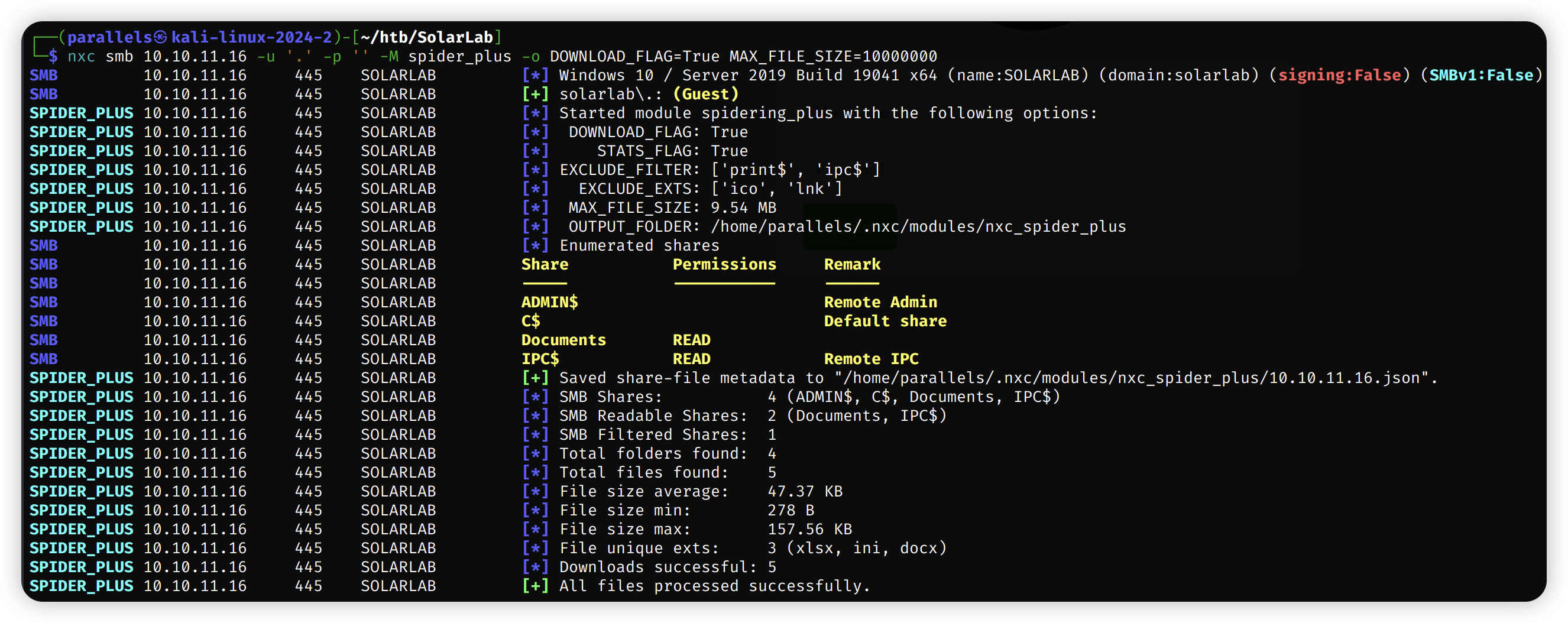Click the 'Documents' share name
This screenshot has height=623, width=1568.
pyautogui.click(x=563, y=339)
